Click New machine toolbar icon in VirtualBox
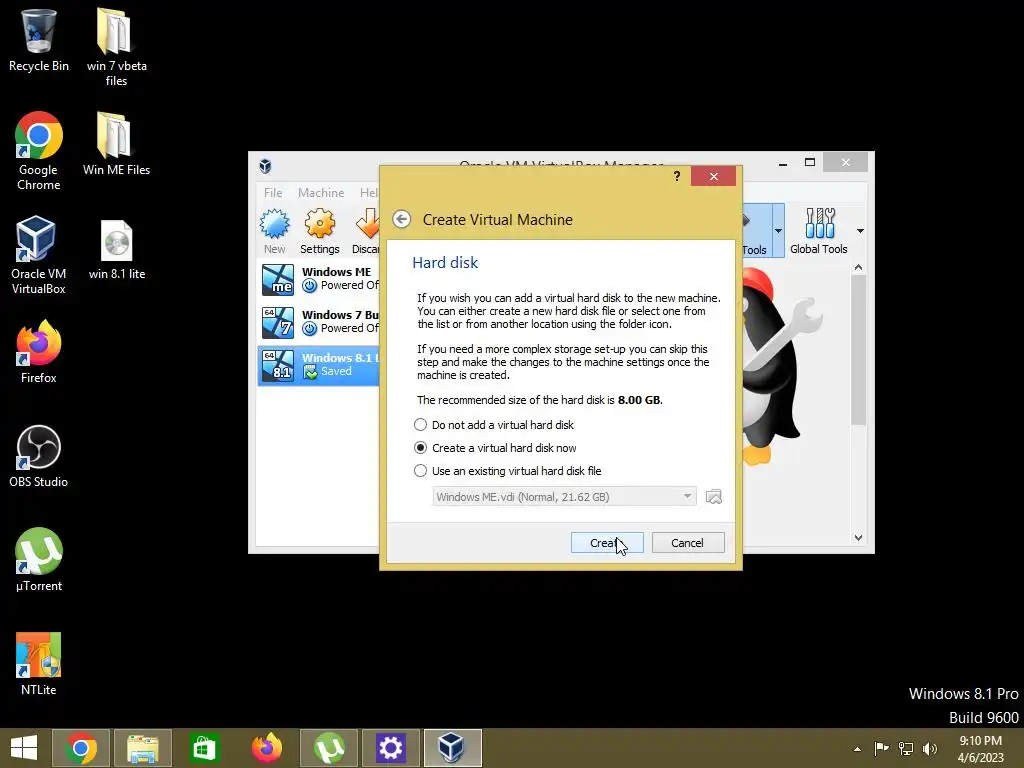Viewport: 1024px width, 768px height. point(275,231)
